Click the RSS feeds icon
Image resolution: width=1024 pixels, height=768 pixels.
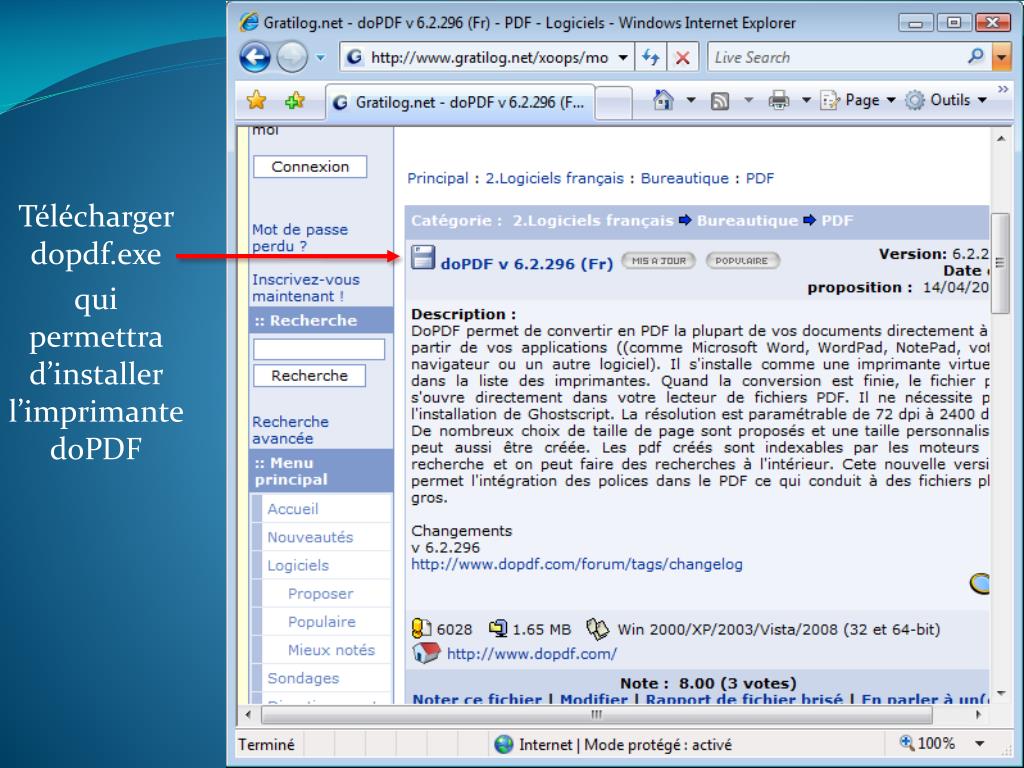(x=720, y=101)
